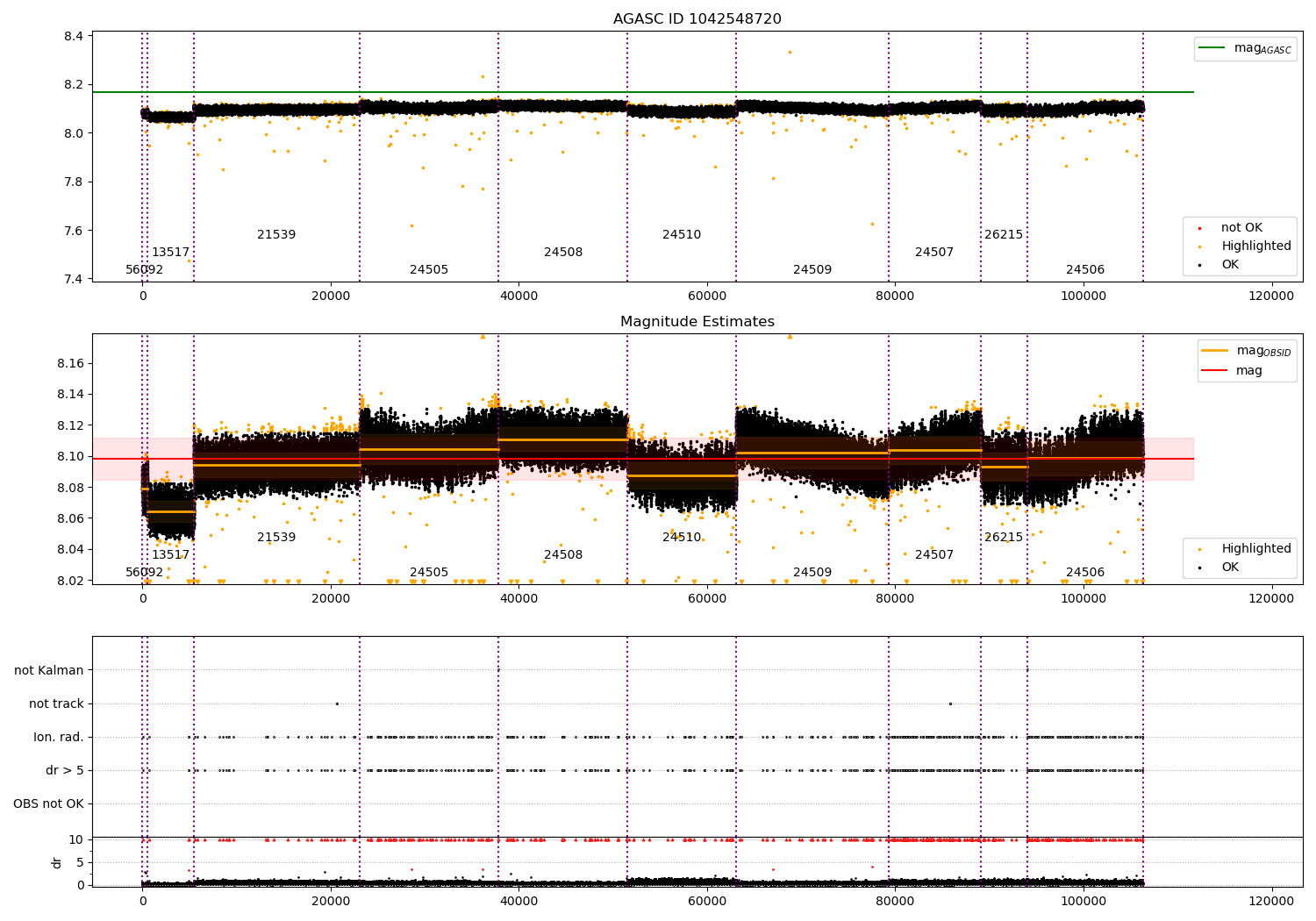This screenshot has height=921, width=1316.
Task: Click the 8.4 y-axis tick label
Action: click(74, 36)
